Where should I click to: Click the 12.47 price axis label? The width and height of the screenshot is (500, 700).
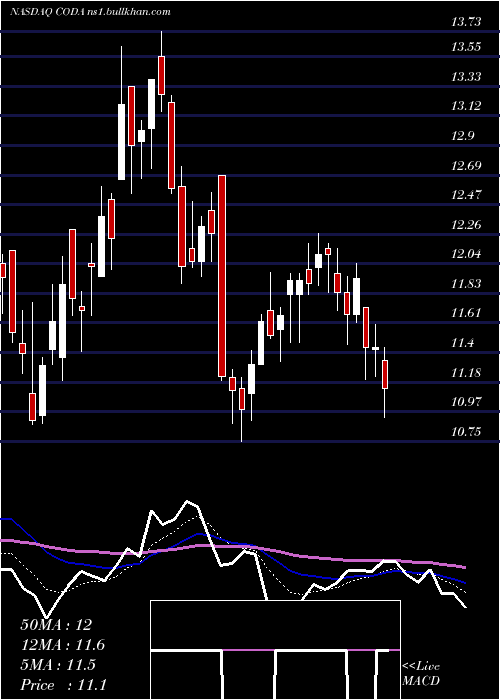point(466,195)
